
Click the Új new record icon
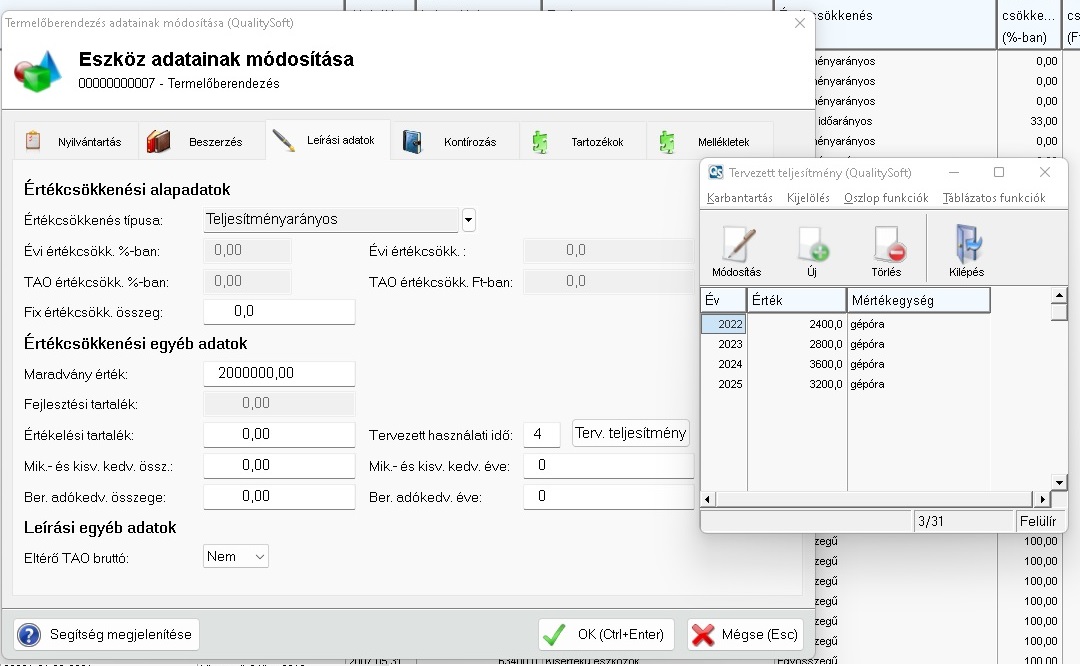point(811,246)
